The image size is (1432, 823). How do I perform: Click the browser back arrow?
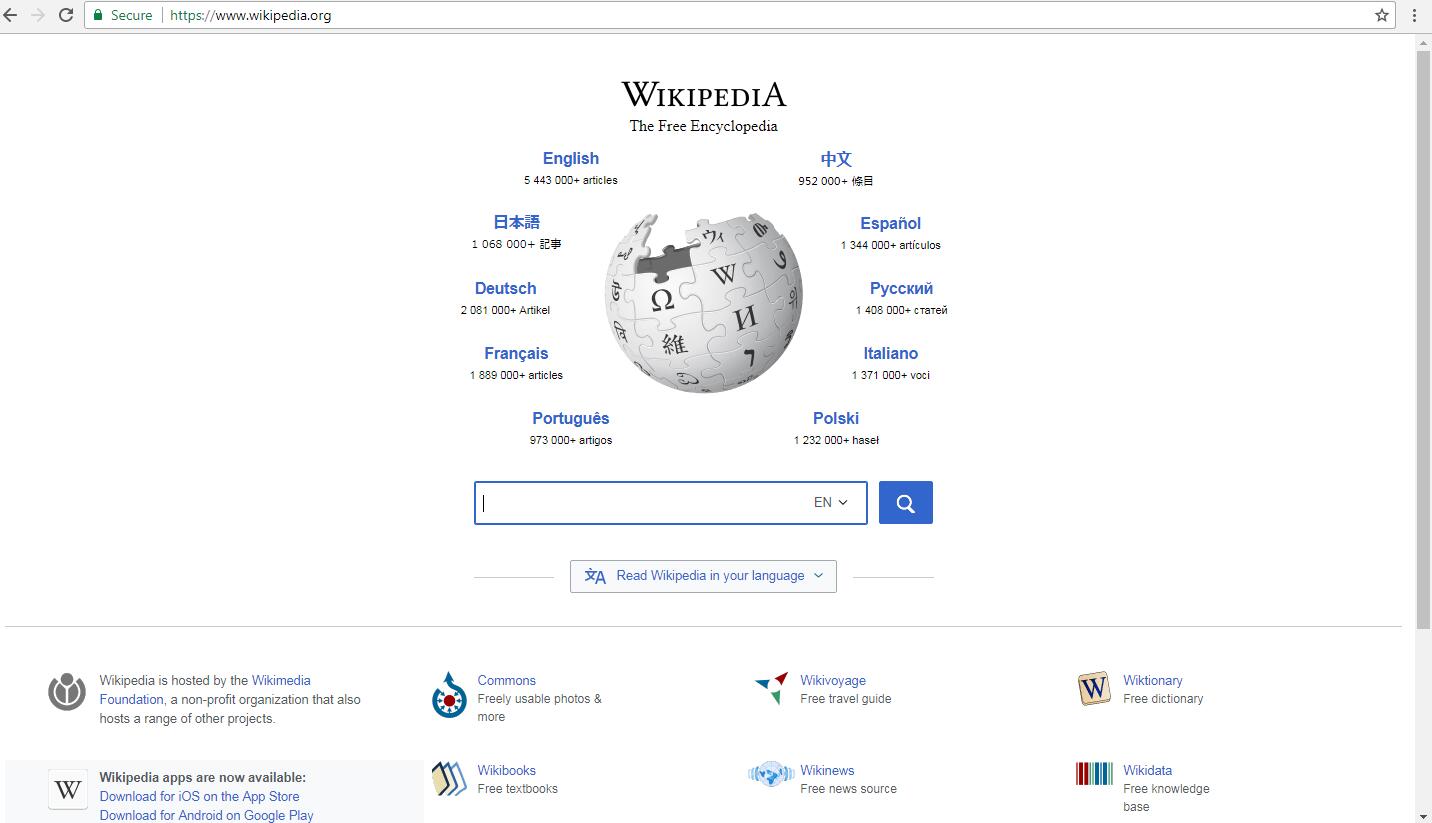tap(11, 15)
